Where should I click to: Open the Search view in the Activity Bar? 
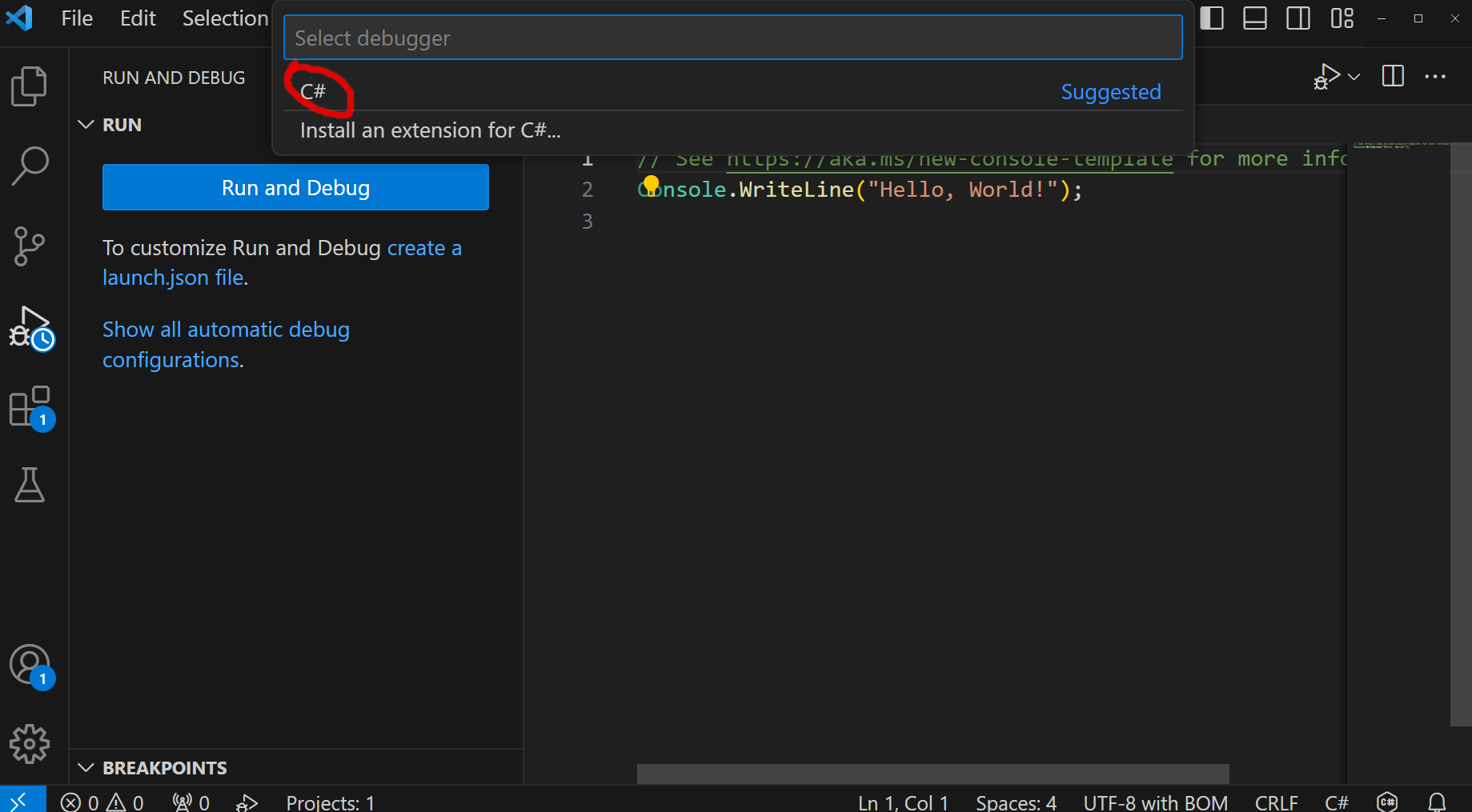tap(30, 166)
